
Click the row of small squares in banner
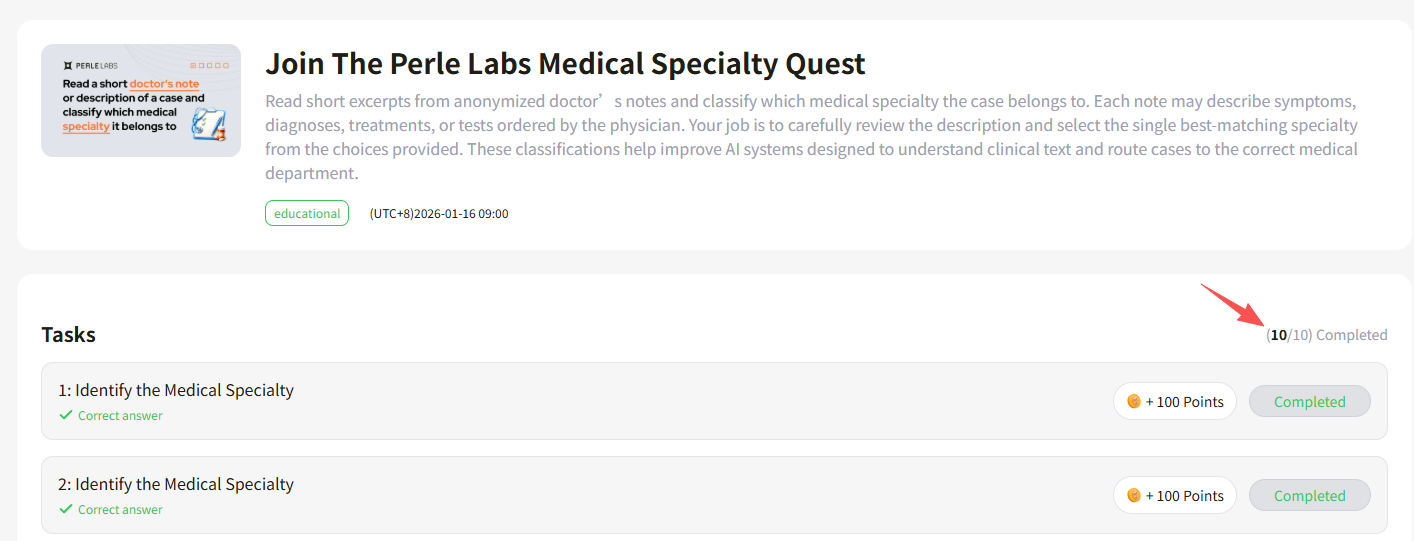pyautogui.click(x=206, y=65)
